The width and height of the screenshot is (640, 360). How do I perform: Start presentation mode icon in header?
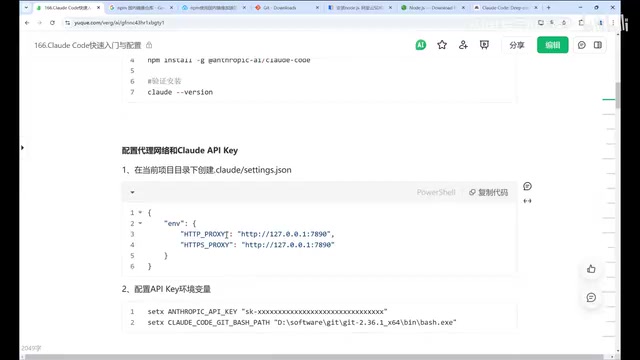484,45
